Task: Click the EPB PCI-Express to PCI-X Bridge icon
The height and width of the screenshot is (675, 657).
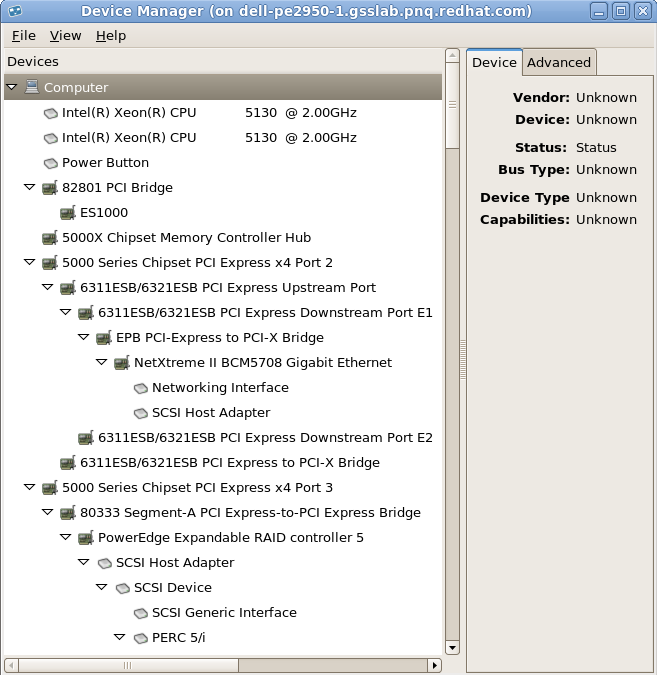Action: coord(104,338)
